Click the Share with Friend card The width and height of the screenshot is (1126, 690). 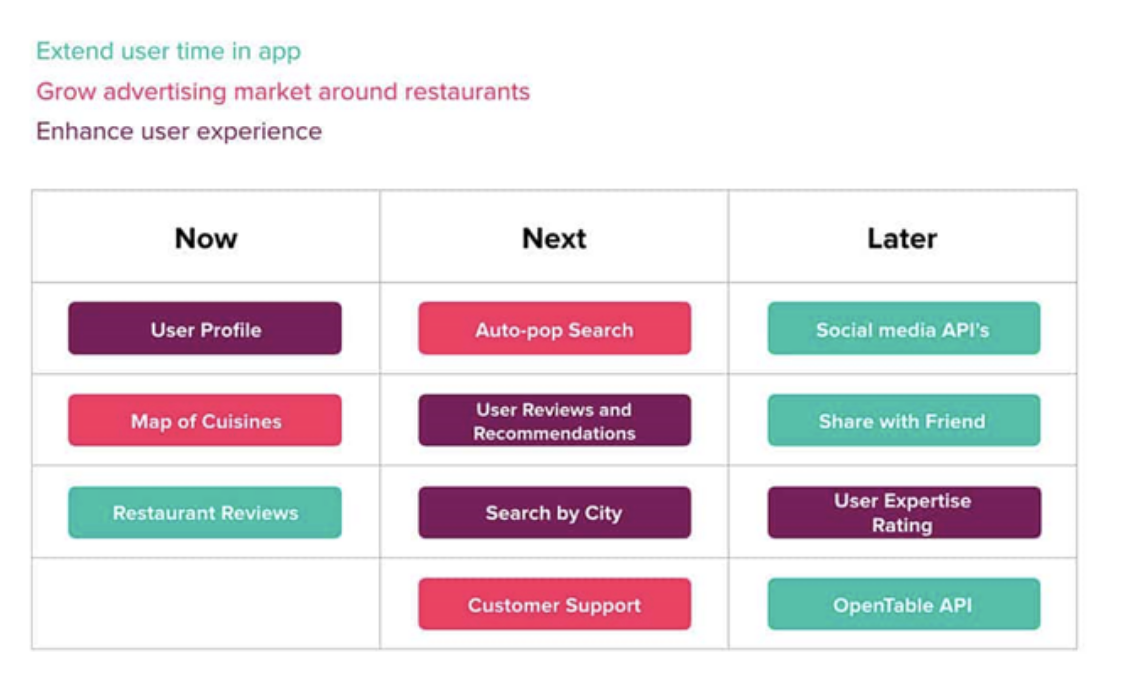903,420
